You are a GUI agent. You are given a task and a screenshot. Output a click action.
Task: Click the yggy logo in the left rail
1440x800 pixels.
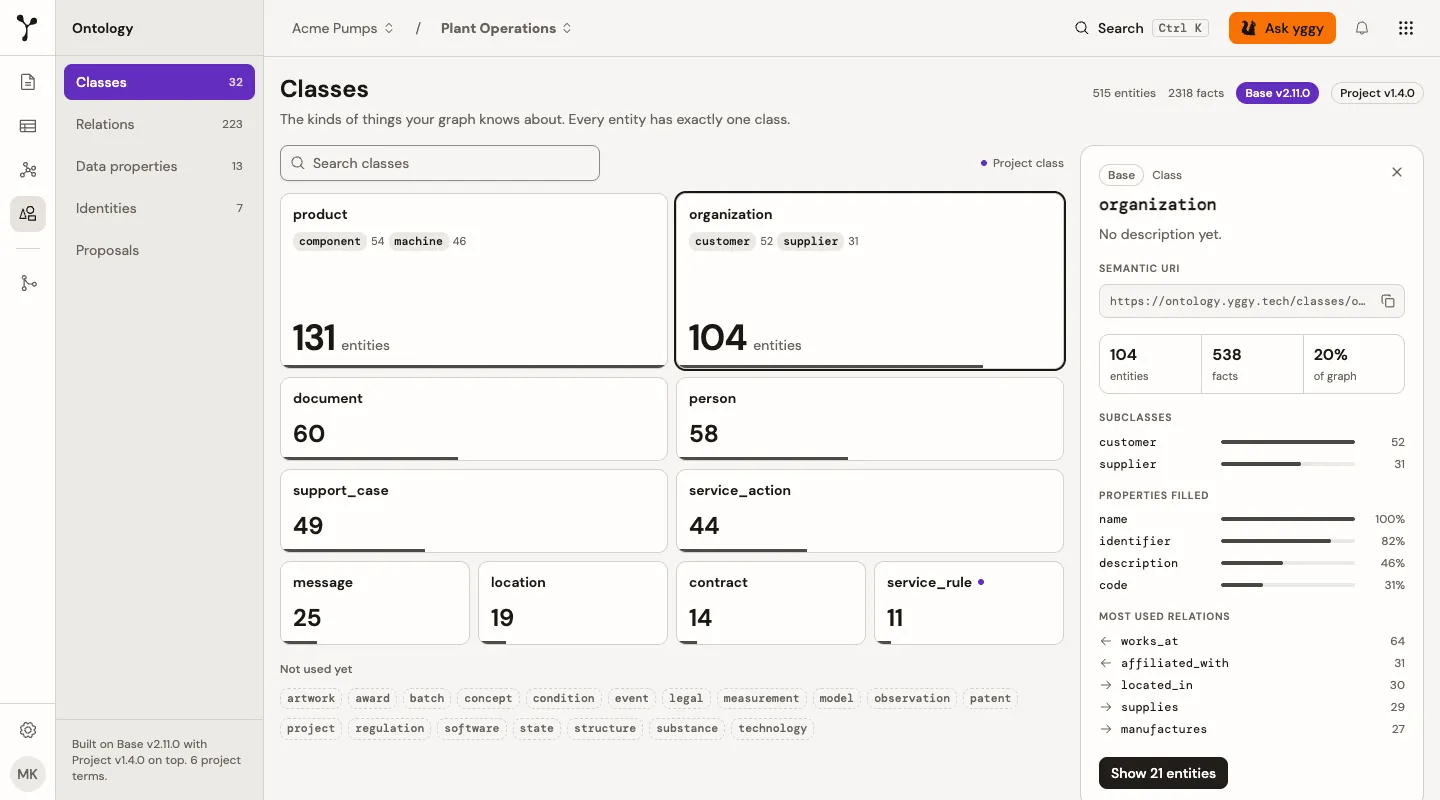pyautogui.click(x=28, y=28)
